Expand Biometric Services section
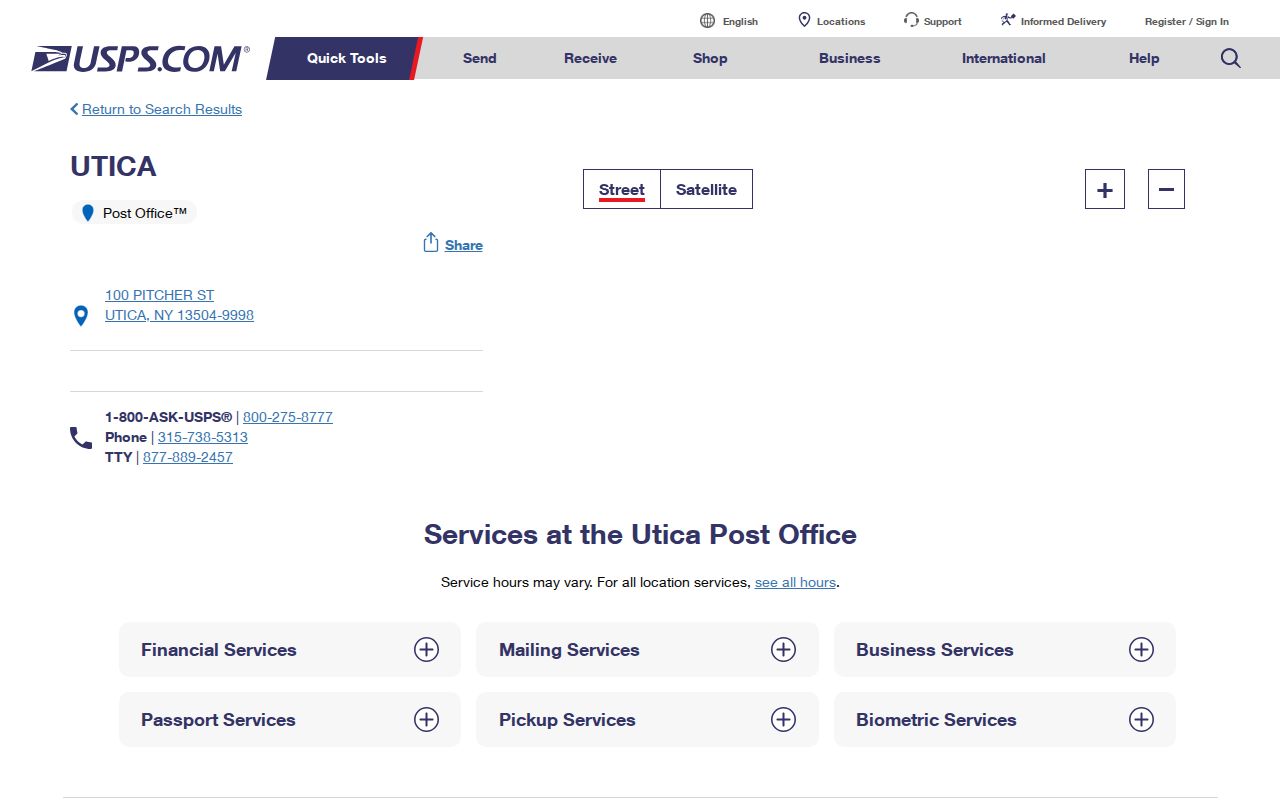Screen dimensions: 1280x800 (1005, 720)
